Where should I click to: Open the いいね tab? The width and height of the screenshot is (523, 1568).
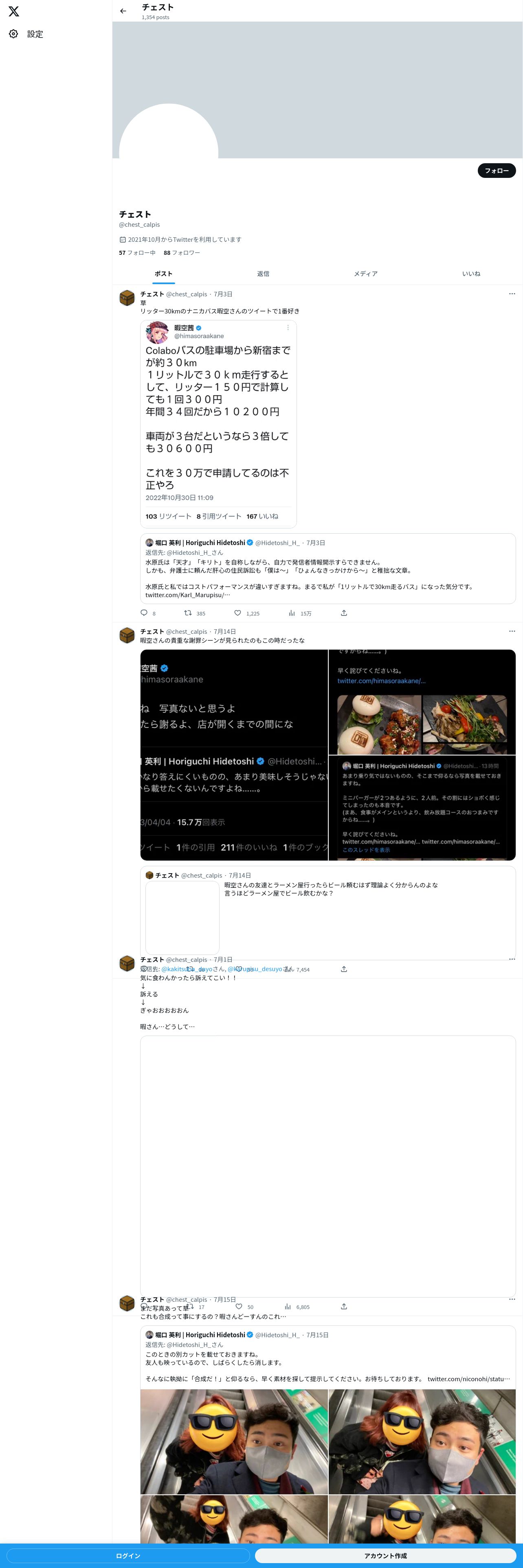[x=471, y=274]
